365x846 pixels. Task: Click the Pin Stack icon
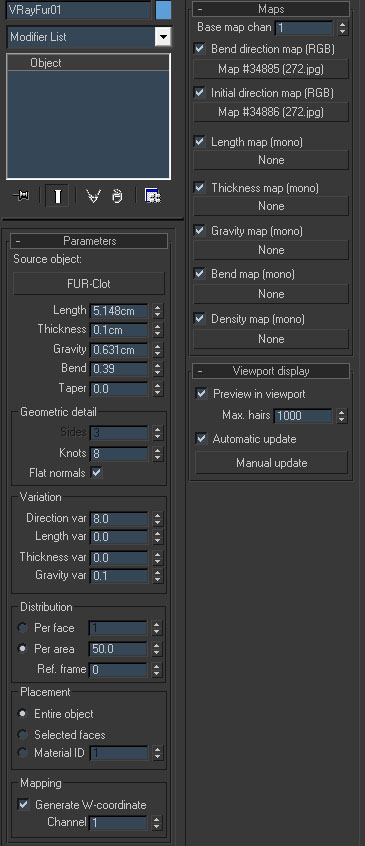(21, 196)
